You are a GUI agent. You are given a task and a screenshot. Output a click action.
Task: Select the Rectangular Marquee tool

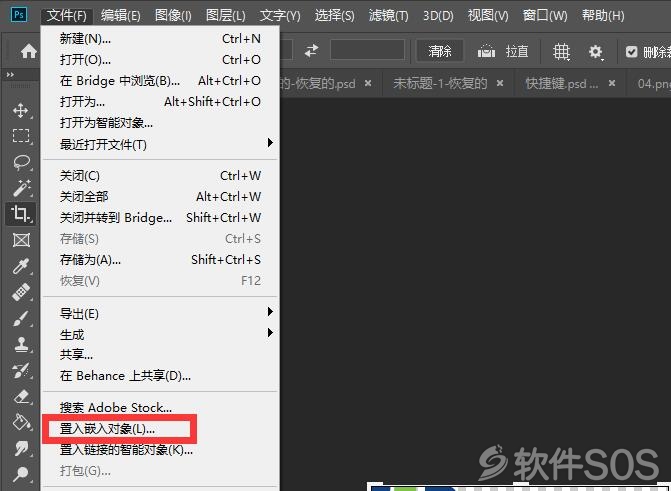pos(21,136)
